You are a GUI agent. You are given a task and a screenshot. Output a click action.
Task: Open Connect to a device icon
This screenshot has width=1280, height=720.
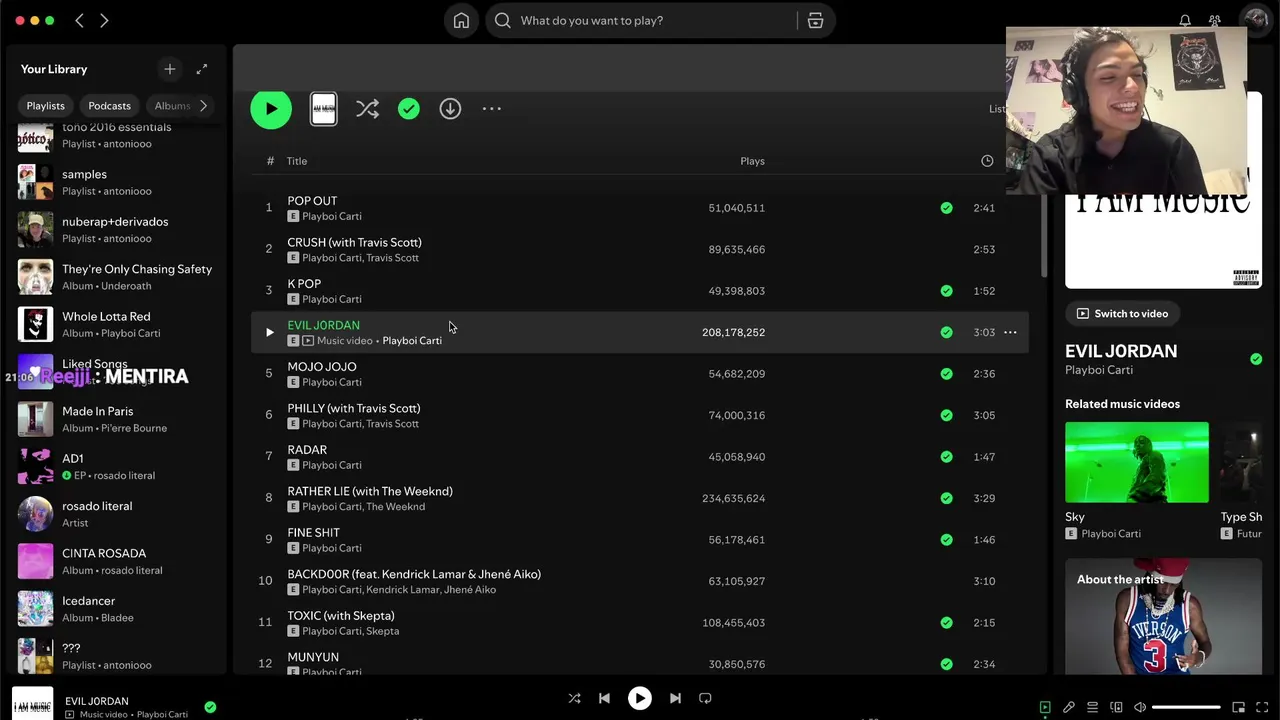coord(1117,707)
